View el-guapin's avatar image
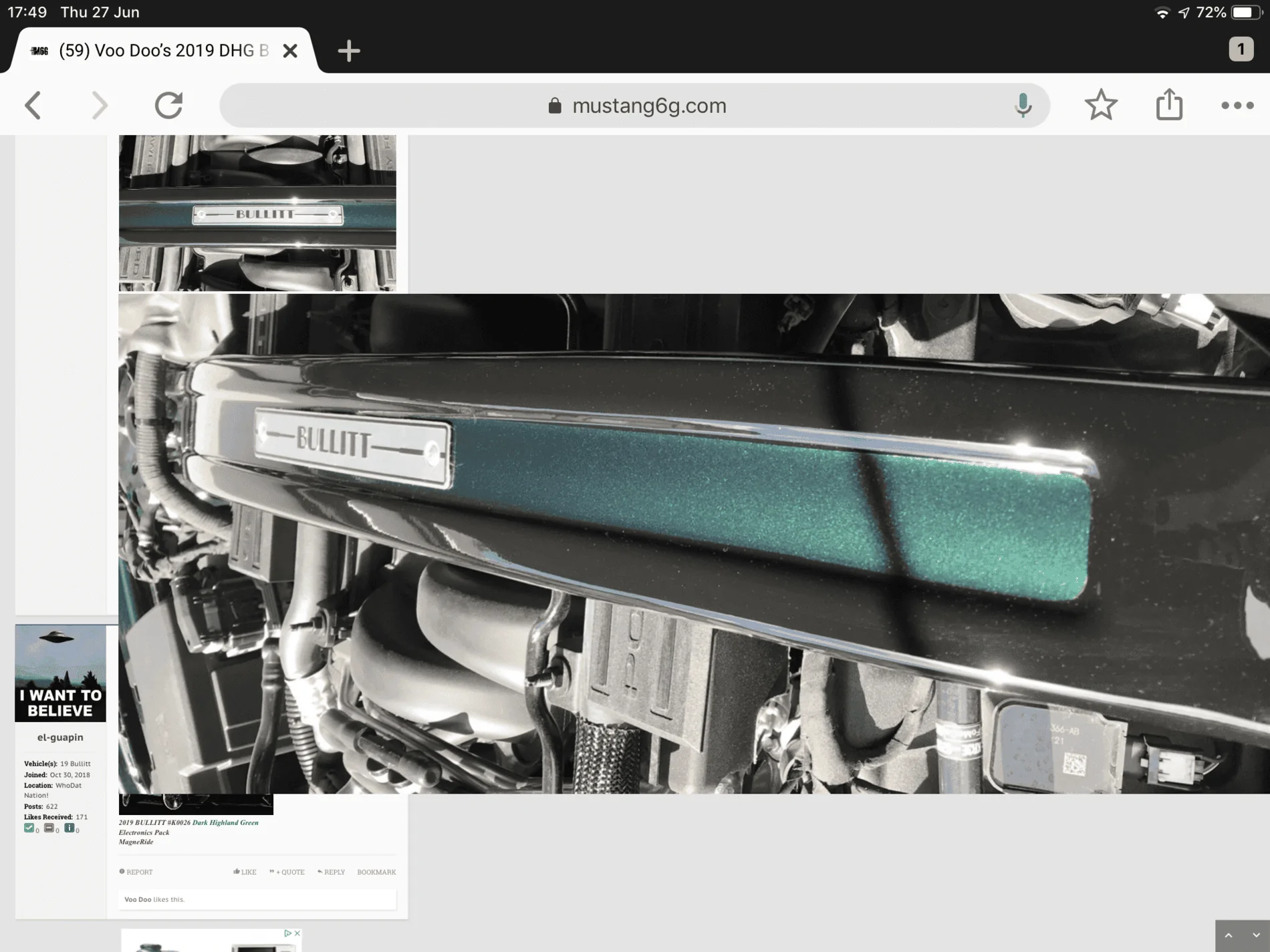The height and width of the screenshot is (952, 1270). click(60, 673)
